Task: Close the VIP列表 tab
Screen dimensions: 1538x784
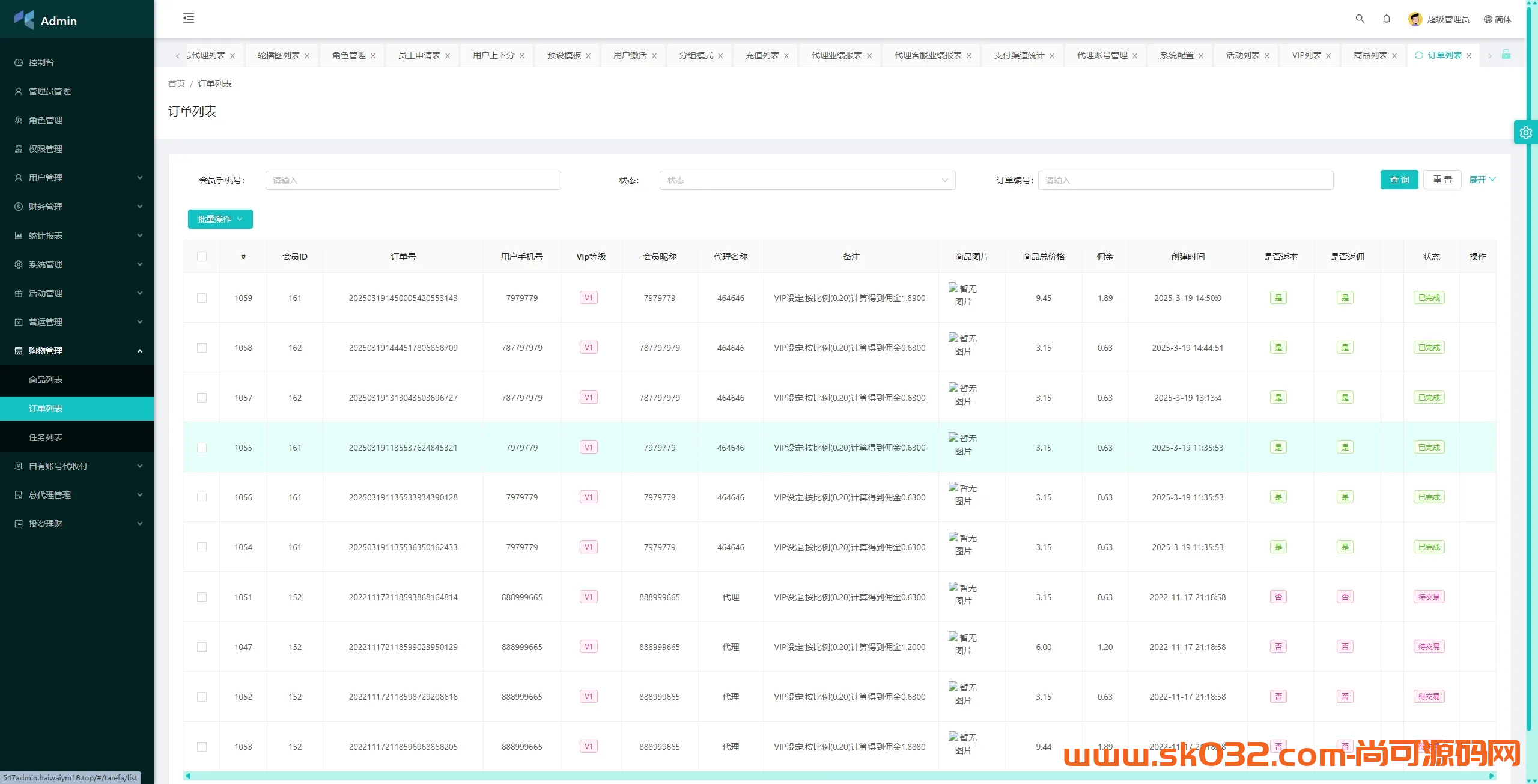Action: 1328,56
